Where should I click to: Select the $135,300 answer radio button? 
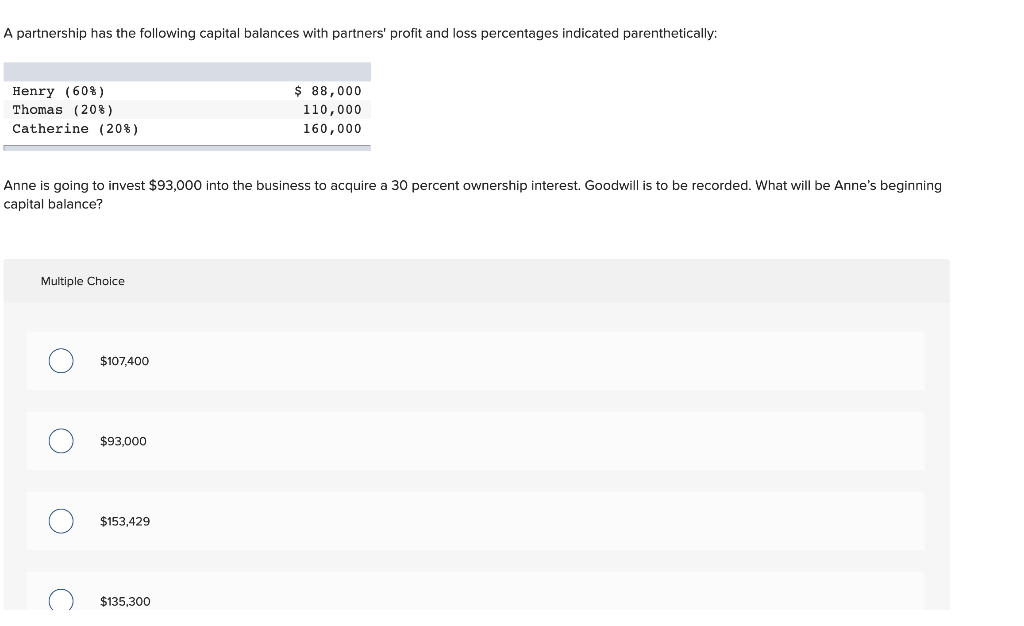60,600
